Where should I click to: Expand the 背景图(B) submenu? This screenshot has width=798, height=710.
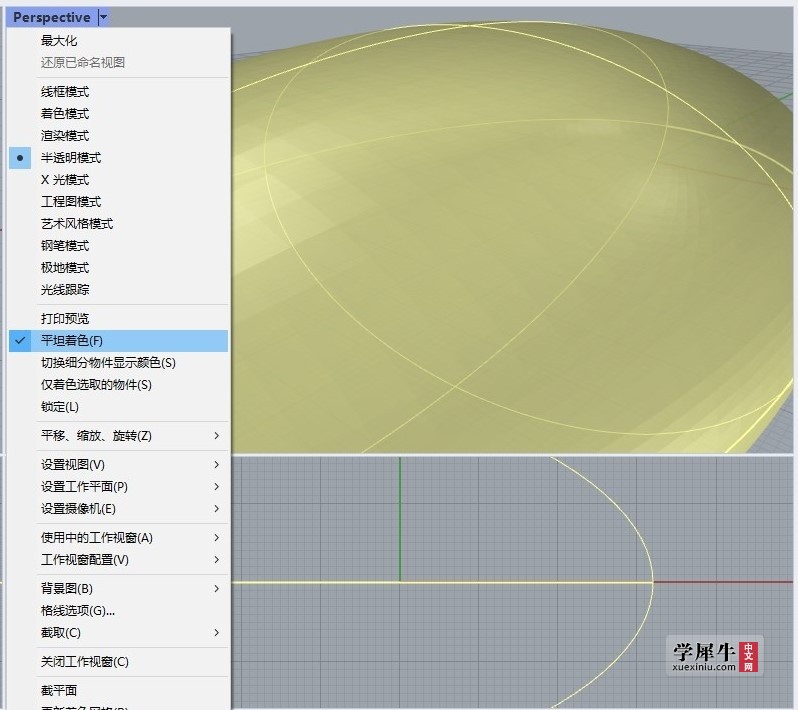point(119,589)
